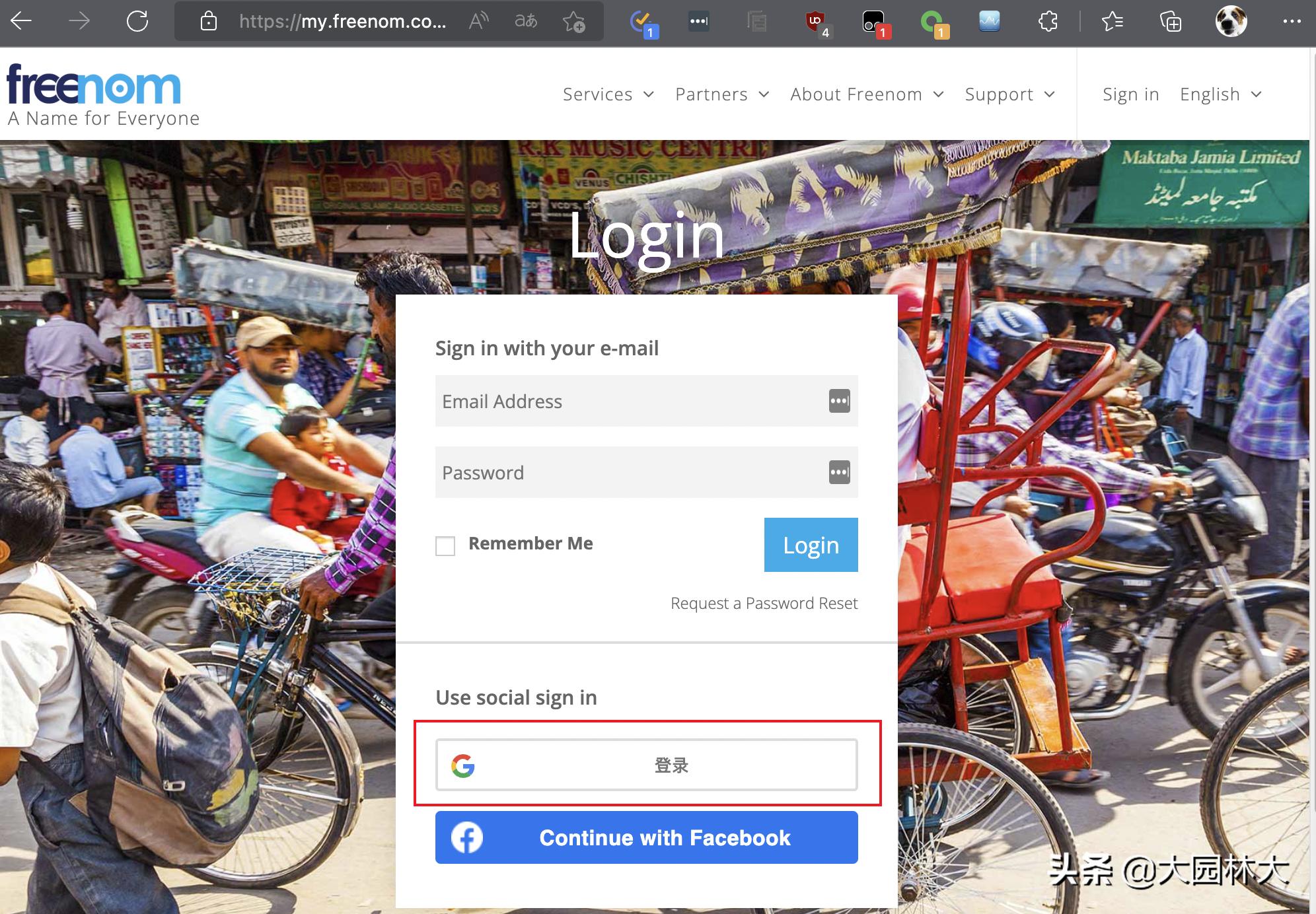Click the Read Aloud icon in address bar
Screen dimensions: 1316x914
[478, 21]
